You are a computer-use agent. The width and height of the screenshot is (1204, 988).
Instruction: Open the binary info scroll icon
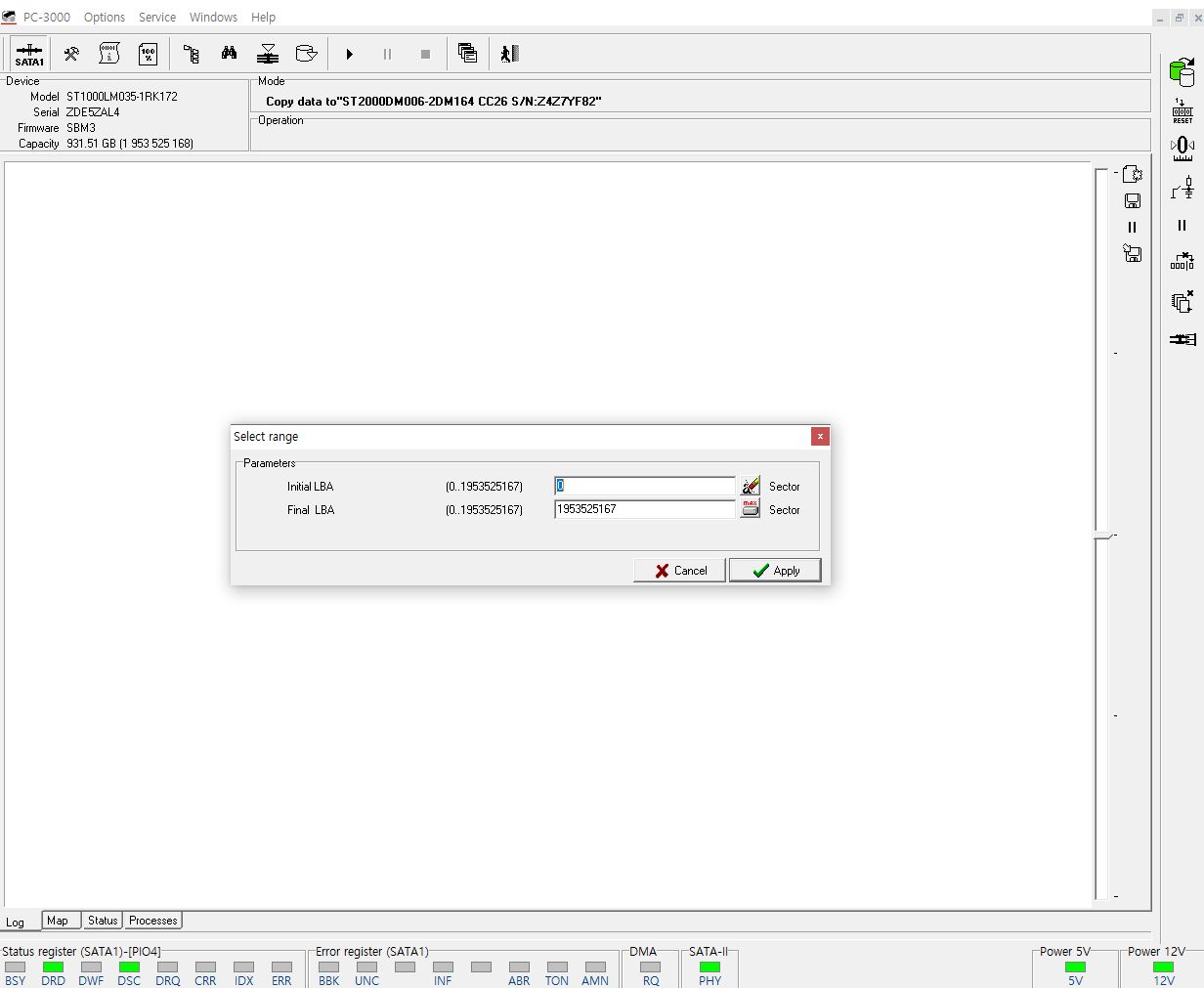tap(109, 54)
